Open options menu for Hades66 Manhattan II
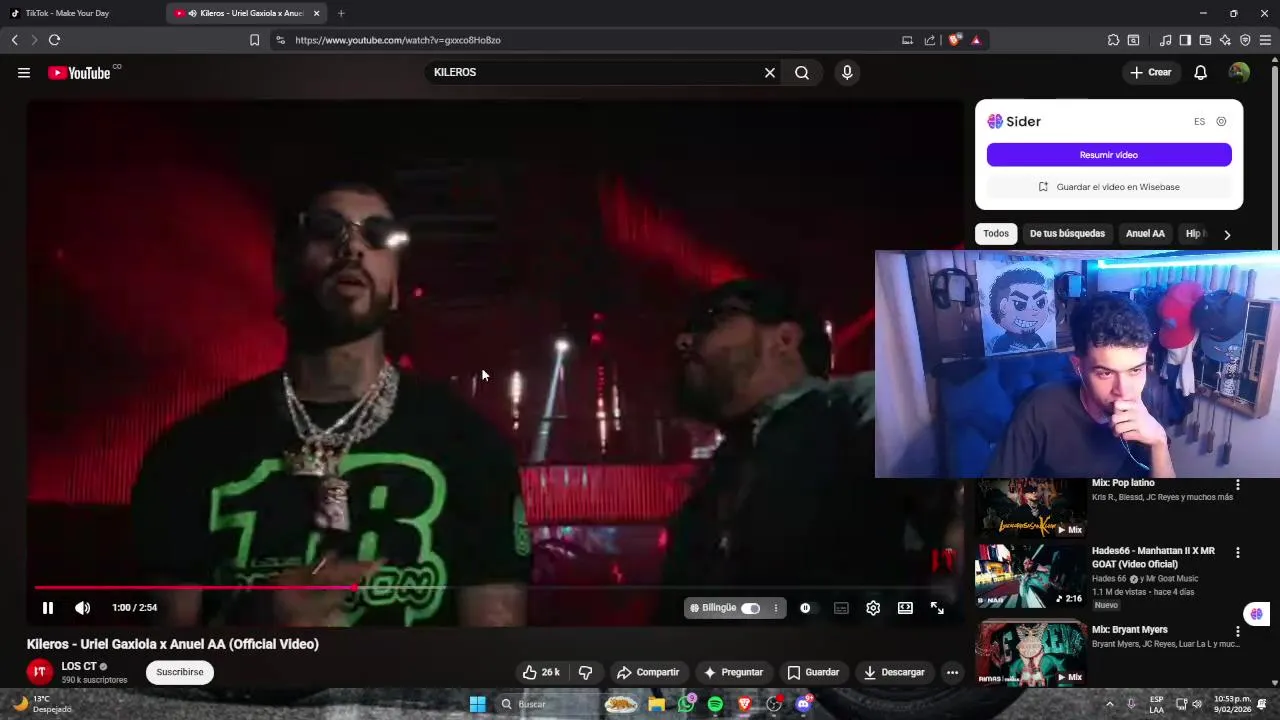The width and height of the screenshot is (1280, 720). (1238, 553)
